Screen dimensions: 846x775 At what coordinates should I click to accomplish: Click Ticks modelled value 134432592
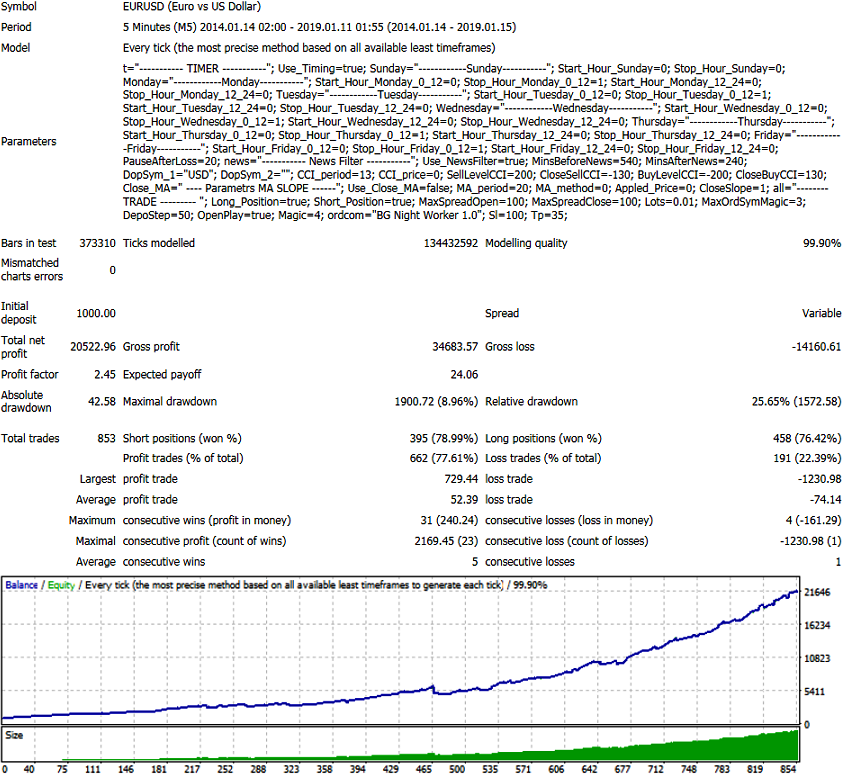click(451, 243)
